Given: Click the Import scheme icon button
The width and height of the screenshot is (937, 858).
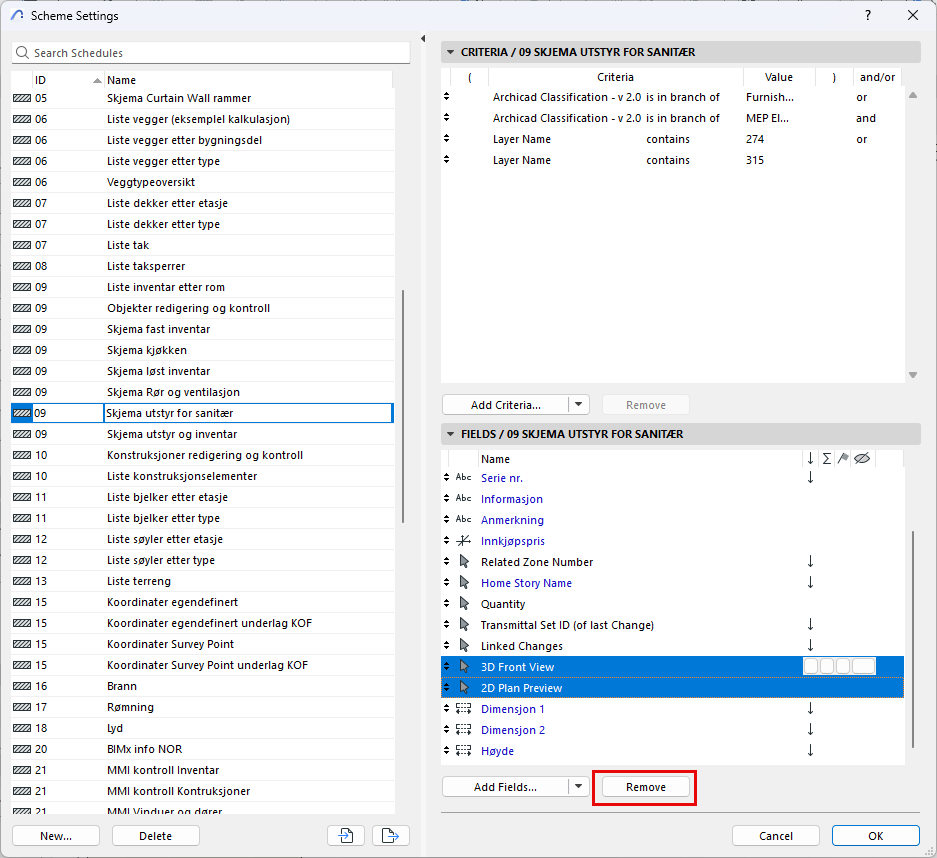Looking at the screenshot, I should coord(344,835).
